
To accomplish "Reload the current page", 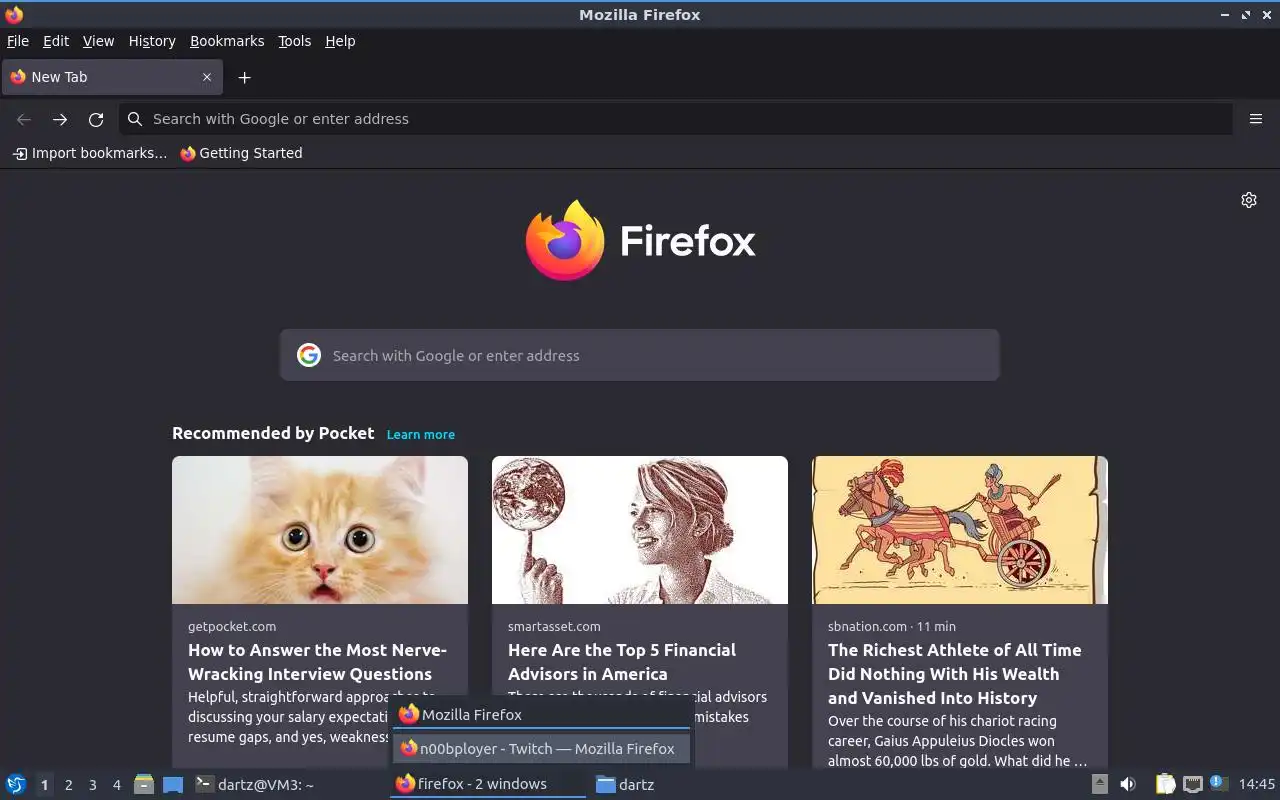I will coord(96,119).
